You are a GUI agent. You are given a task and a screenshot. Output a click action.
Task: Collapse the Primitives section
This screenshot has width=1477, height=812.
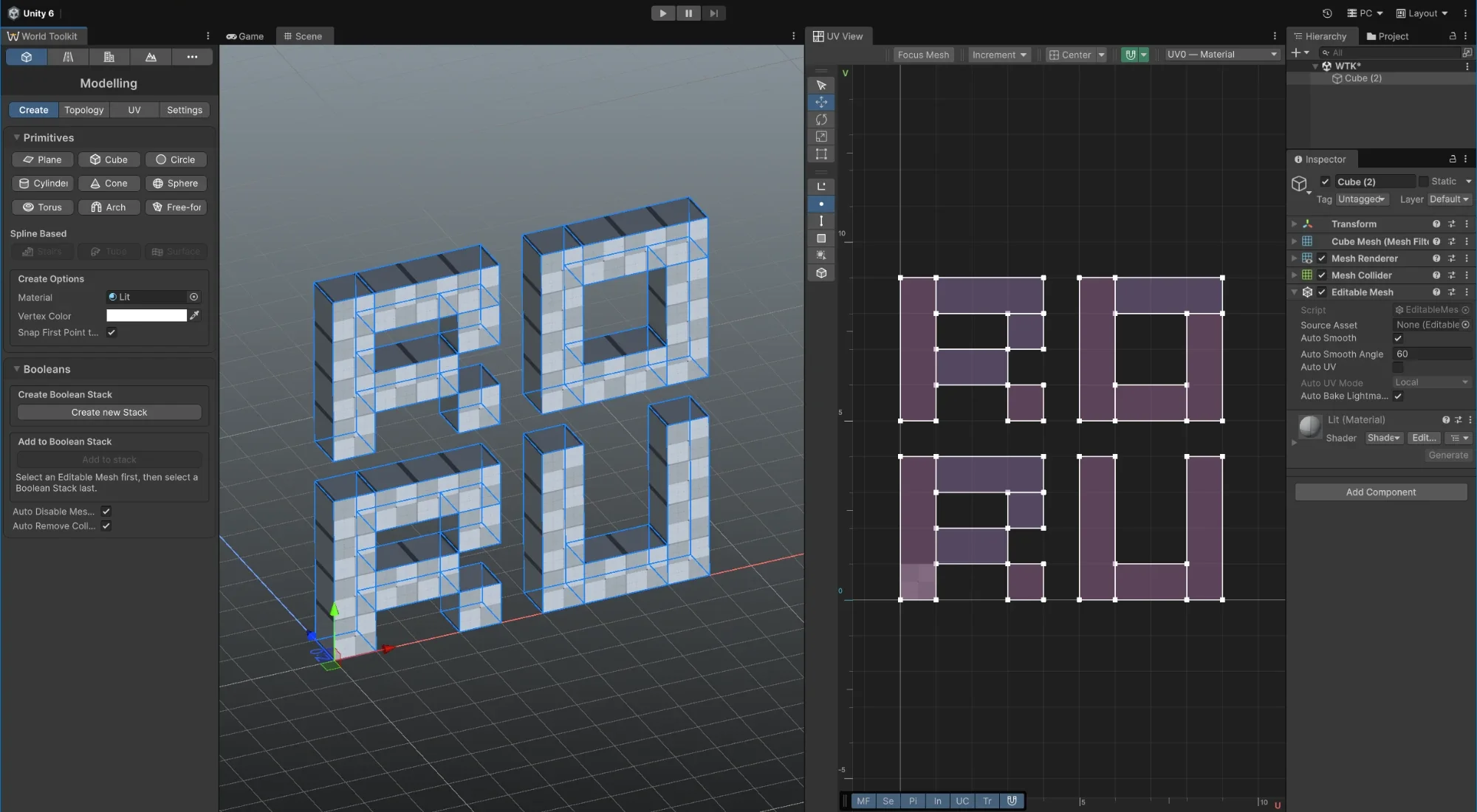(16, 137)
